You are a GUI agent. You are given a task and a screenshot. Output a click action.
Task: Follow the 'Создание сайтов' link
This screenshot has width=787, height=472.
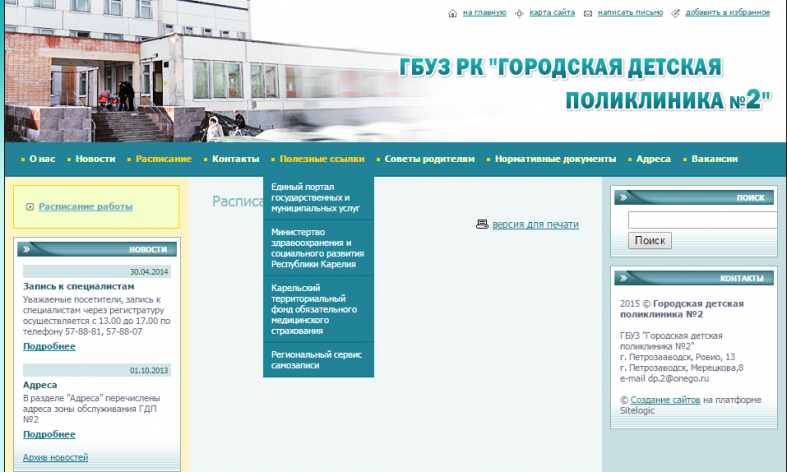pos(664,400)
